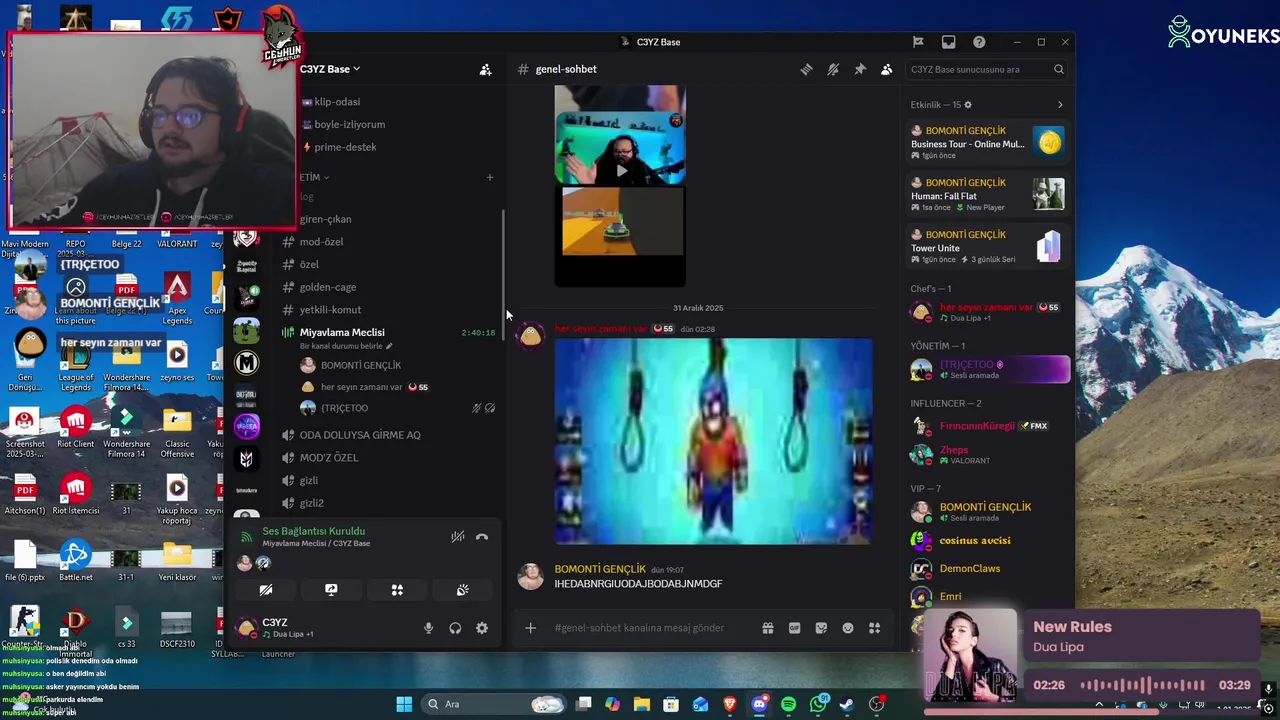The width and height of the screenshot is (1280, 720).
Task: Open Business Tour activity card
Action: pos(988,143)
